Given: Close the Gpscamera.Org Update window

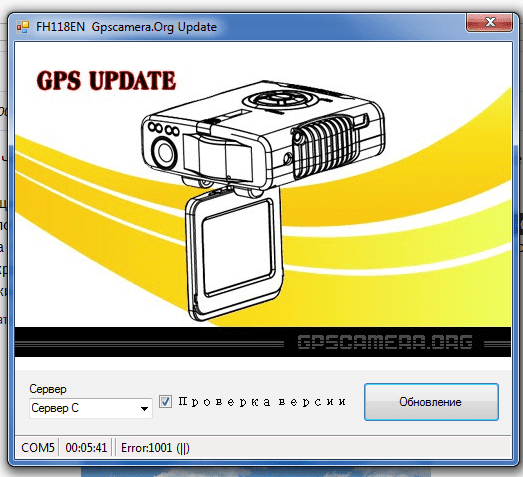Looking at the screenshot, I should click(x=489, y=23).
